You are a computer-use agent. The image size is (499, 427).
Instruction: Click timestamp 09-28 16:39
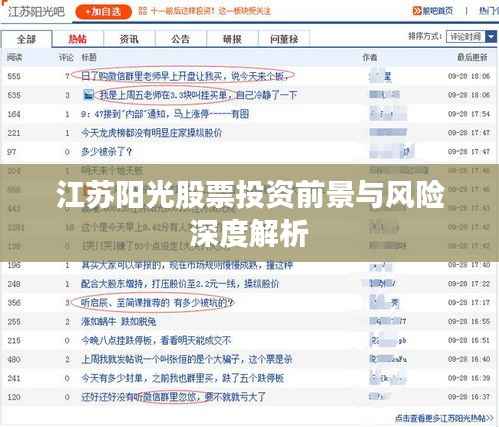click(469, 378)
